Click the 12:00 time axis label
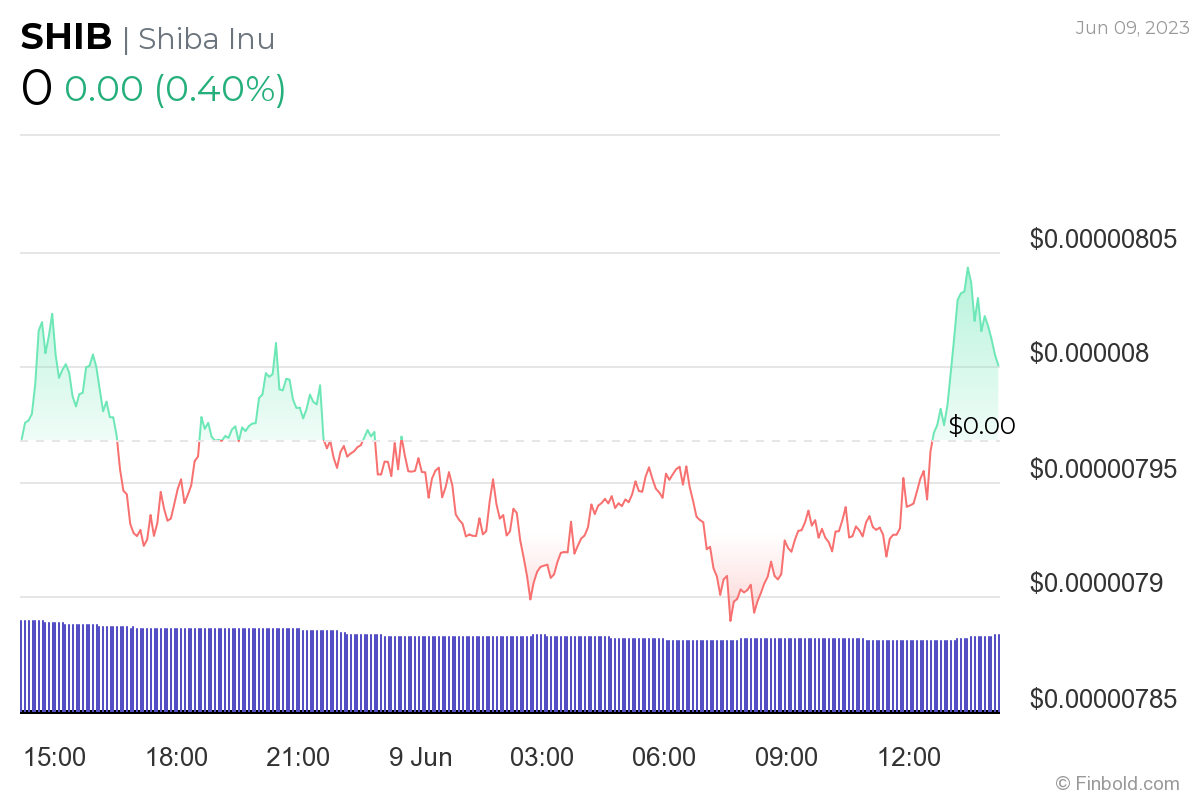Viewport: 1200px width, 800px height. point(909,757)
